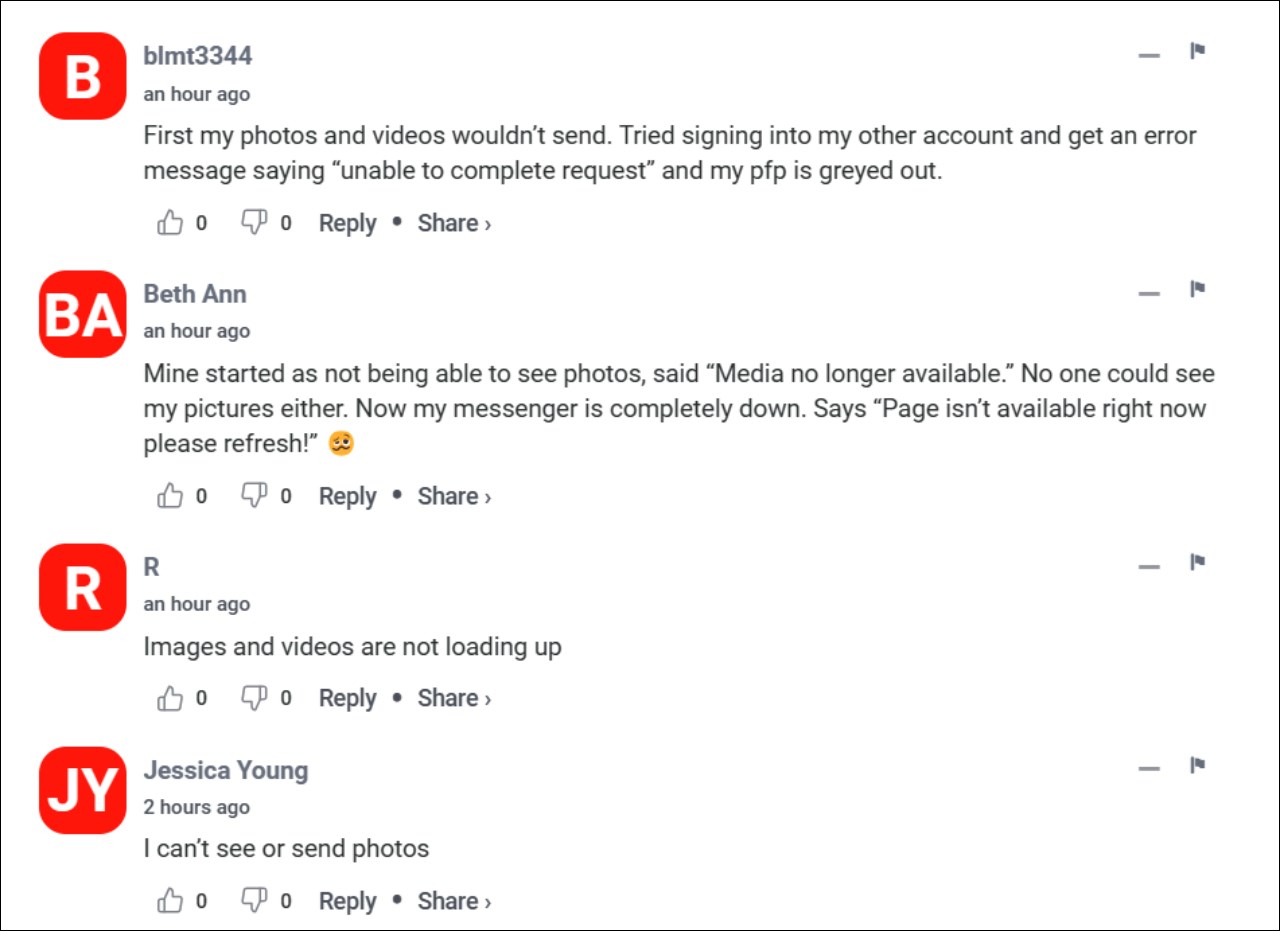This screenshot has height=931, width=1280.
Task: Toggle collapse on Beth Ann's comment
Action: point(1148,292)
